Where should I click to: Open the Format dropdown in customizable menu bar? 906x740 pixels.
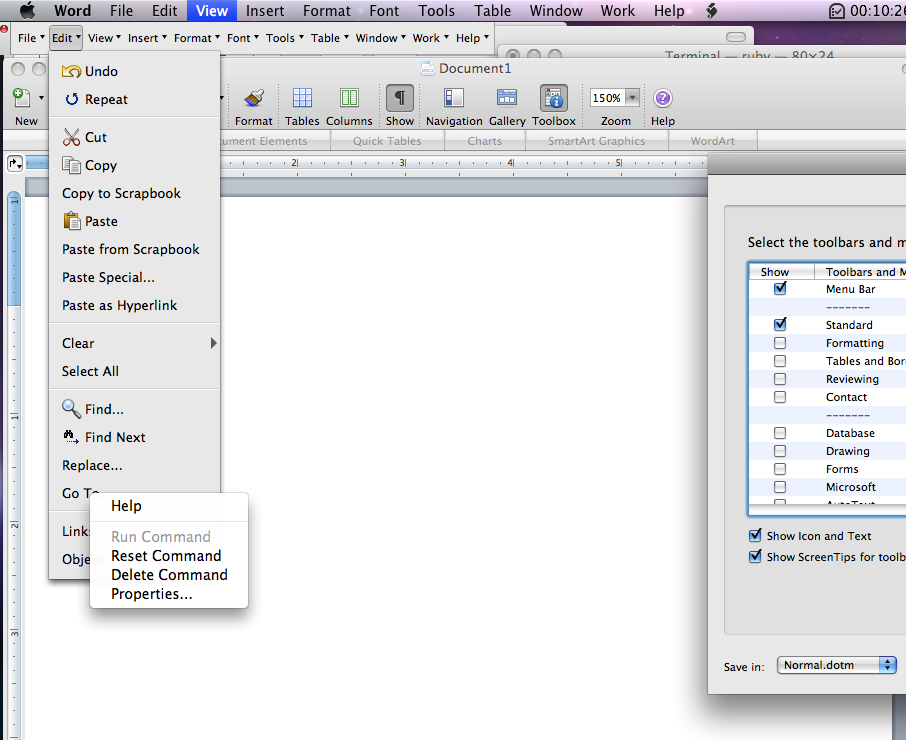(196, 38)
